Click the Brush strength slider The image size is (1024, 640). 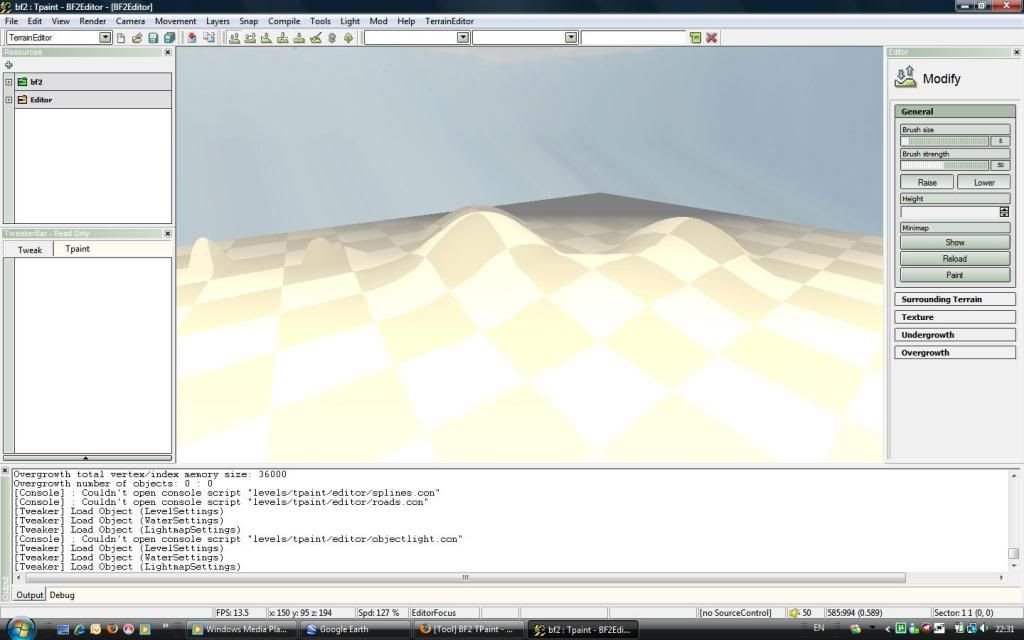945,165
